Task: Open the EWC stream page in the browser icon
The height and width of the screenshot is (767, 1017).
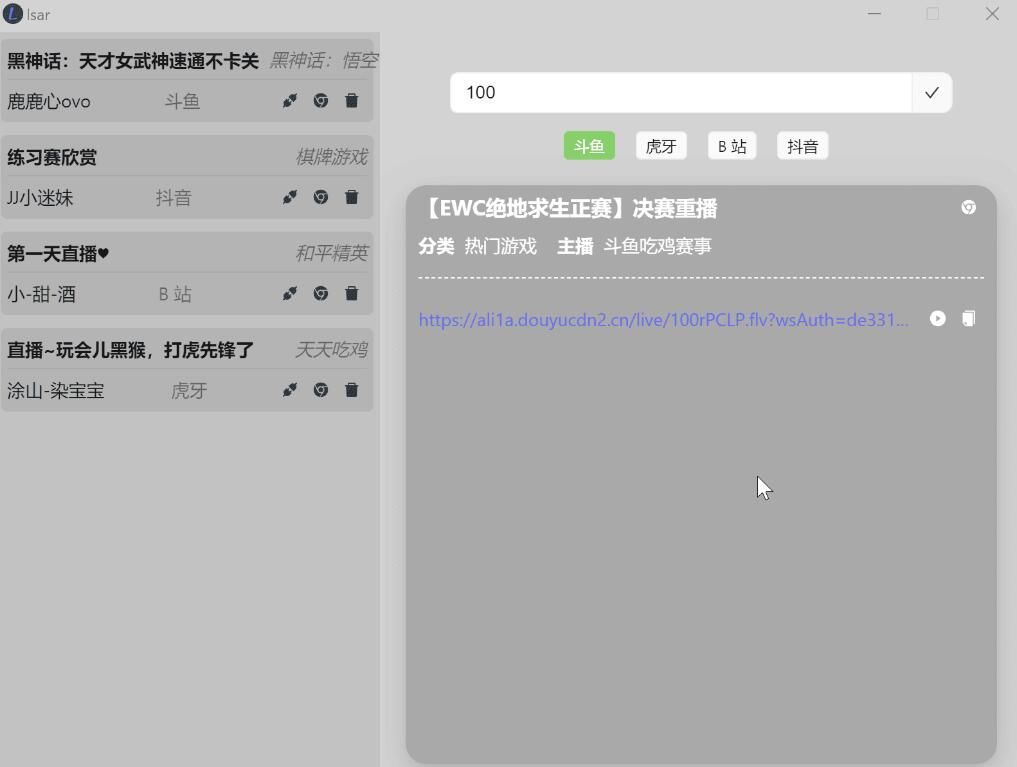Action: [x=968, y=207]
